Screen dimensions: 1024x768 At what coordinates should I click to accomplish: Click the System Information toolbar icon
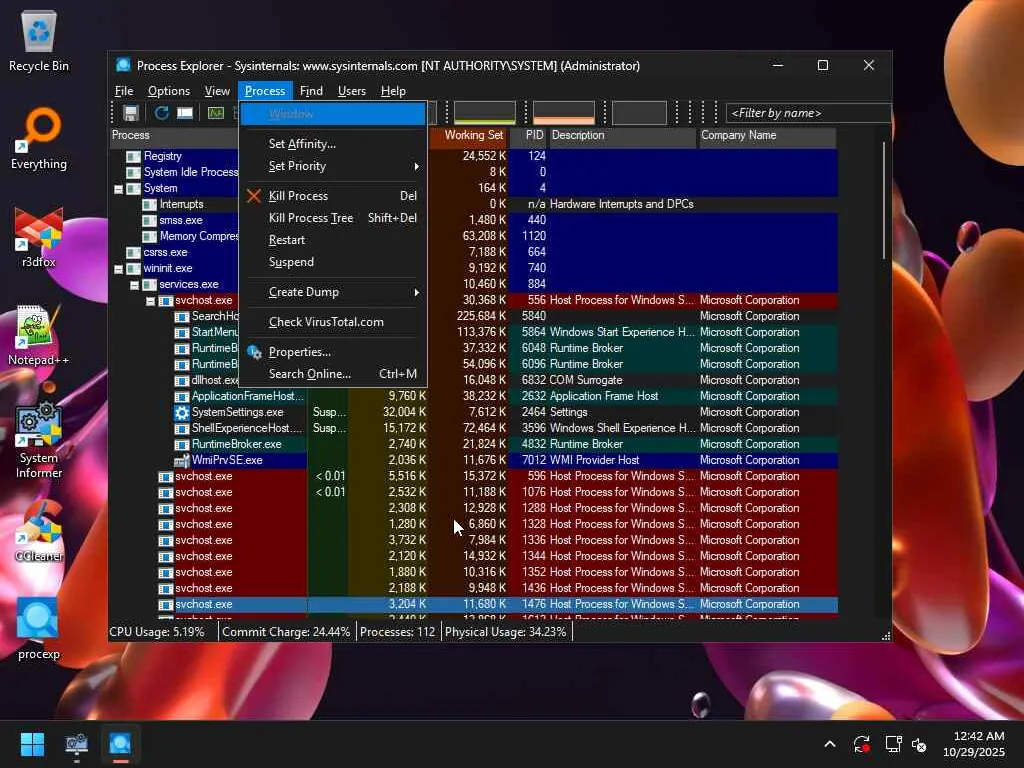[x=185, y=113]
